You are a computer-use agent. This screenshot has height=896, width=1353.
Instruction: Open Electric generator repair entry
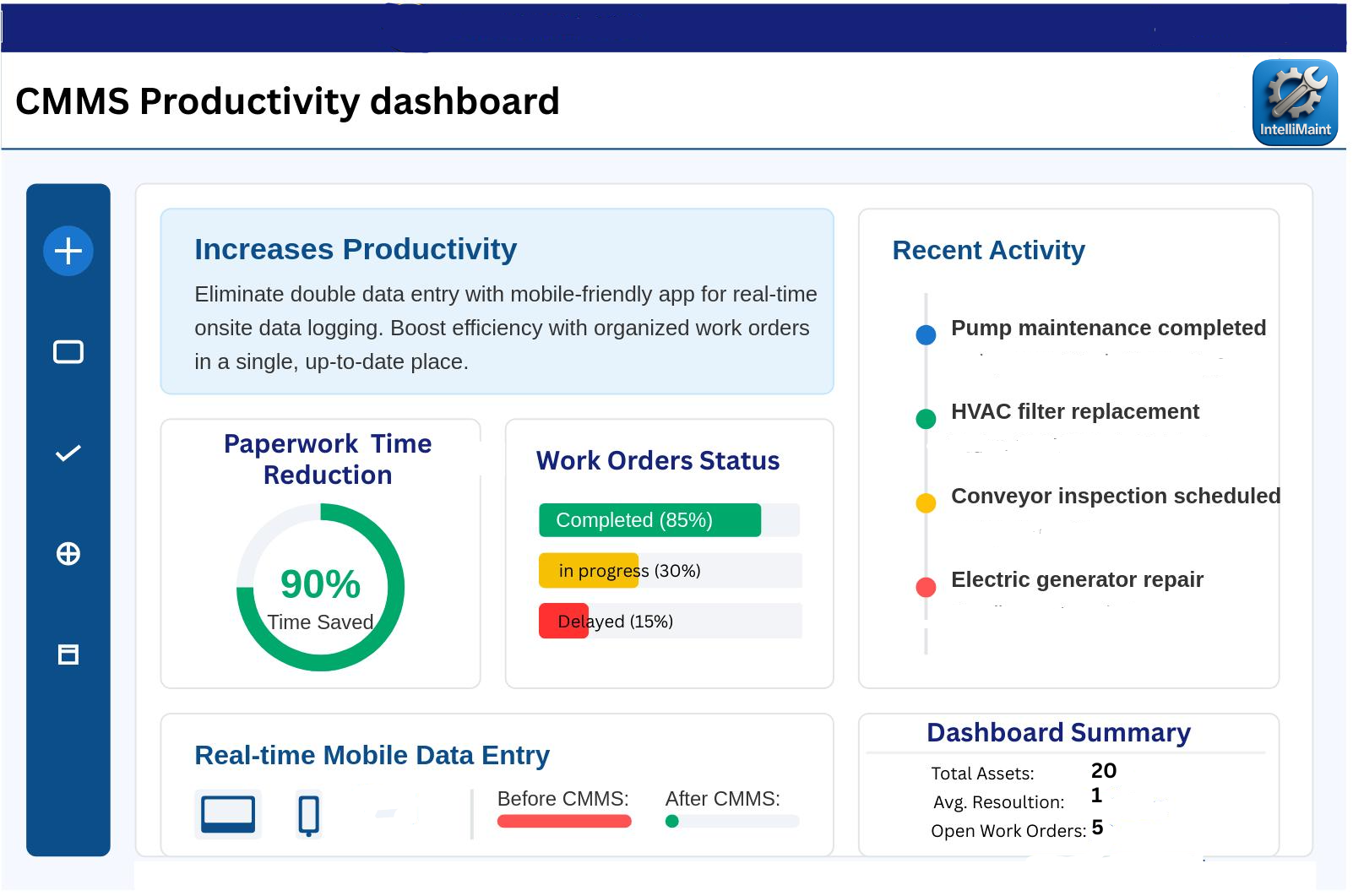click(1077, 580)
